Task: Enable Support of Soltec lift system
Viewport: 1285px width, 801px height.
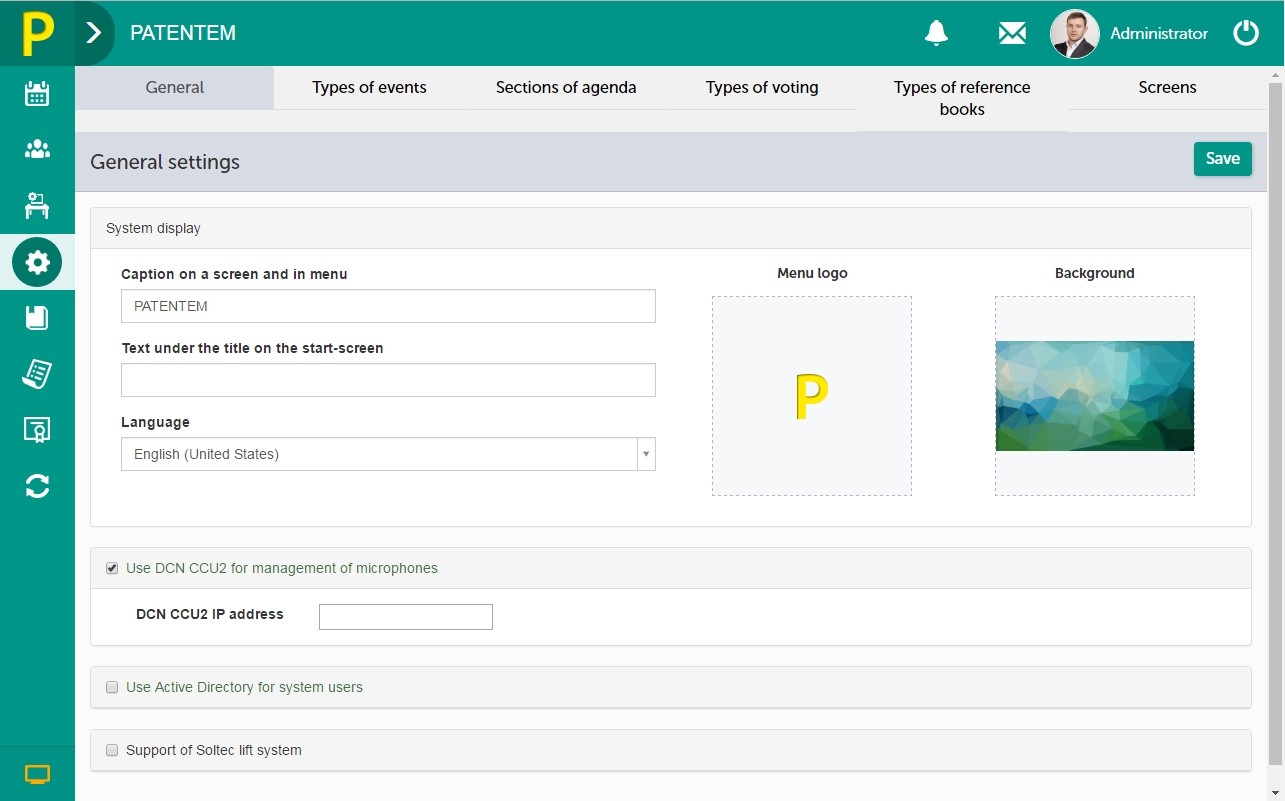Action: click(112, 750)
